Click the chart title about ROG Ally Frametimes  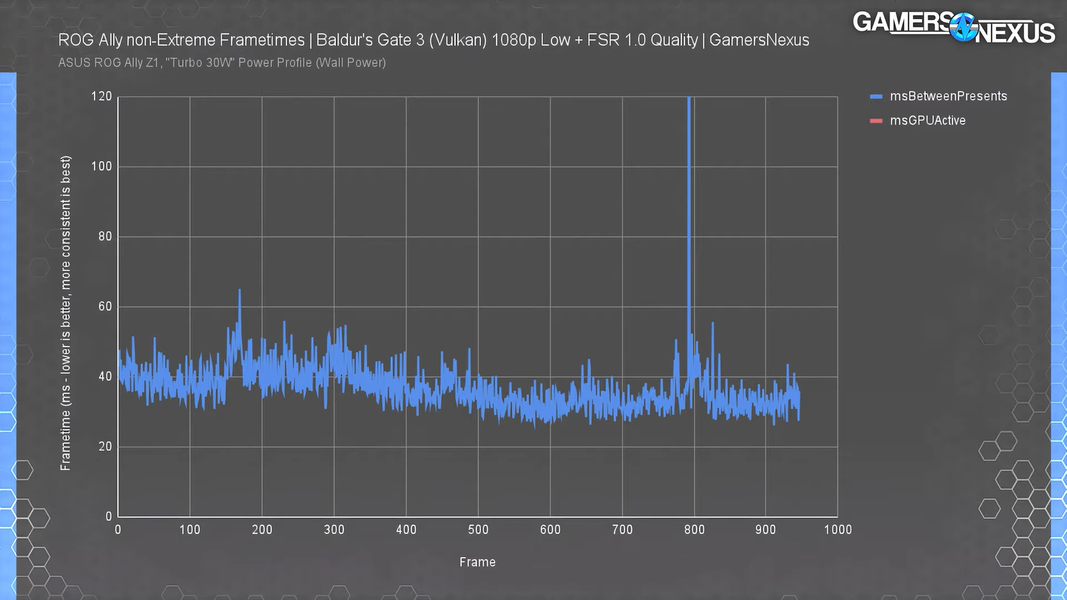433,40
